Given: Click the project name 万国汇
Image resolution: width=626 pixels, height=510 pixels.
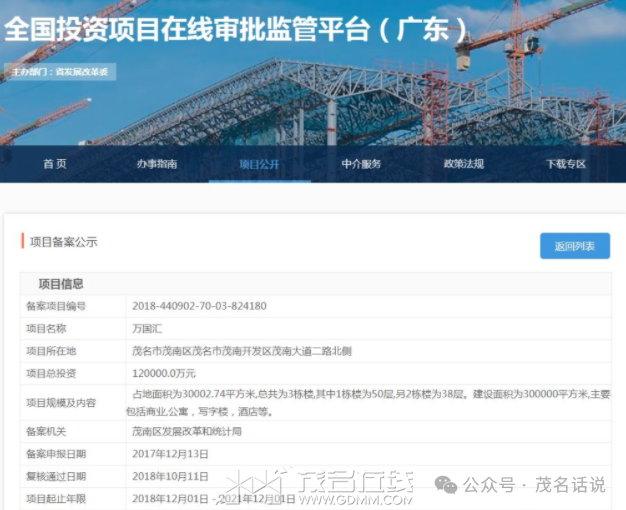Looking at the screenshot, I should [x=146, y=328].
